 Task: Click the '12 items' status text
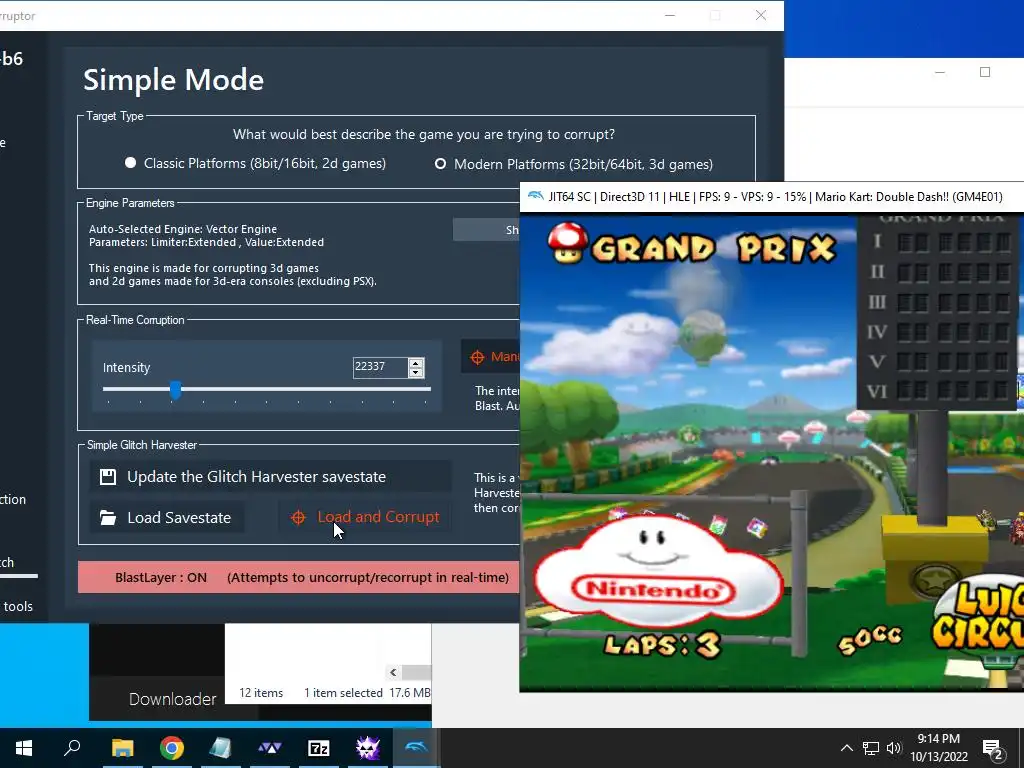coord(261,693)
